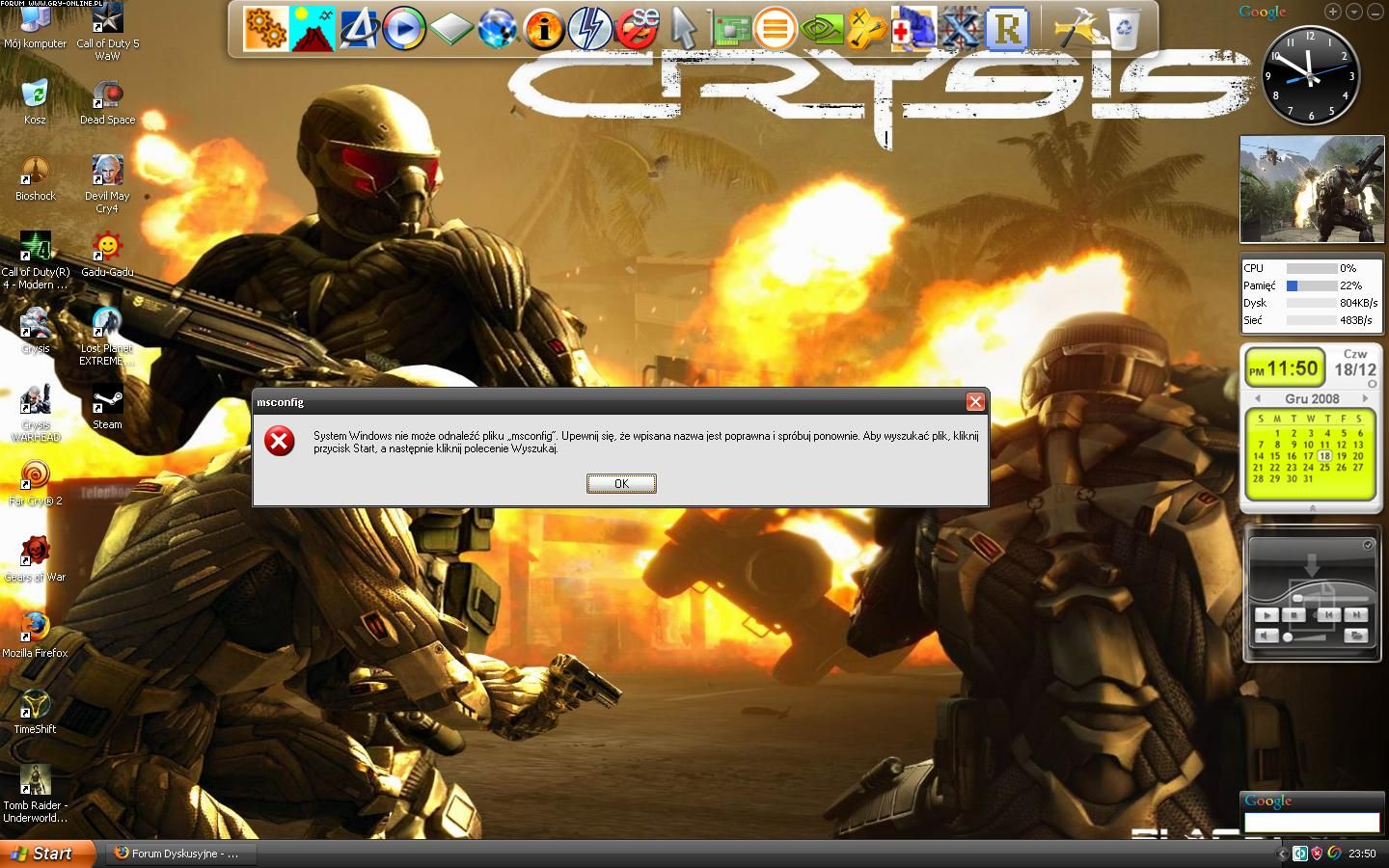Open the Windows Media Player dock icon

tap(404, 28)
